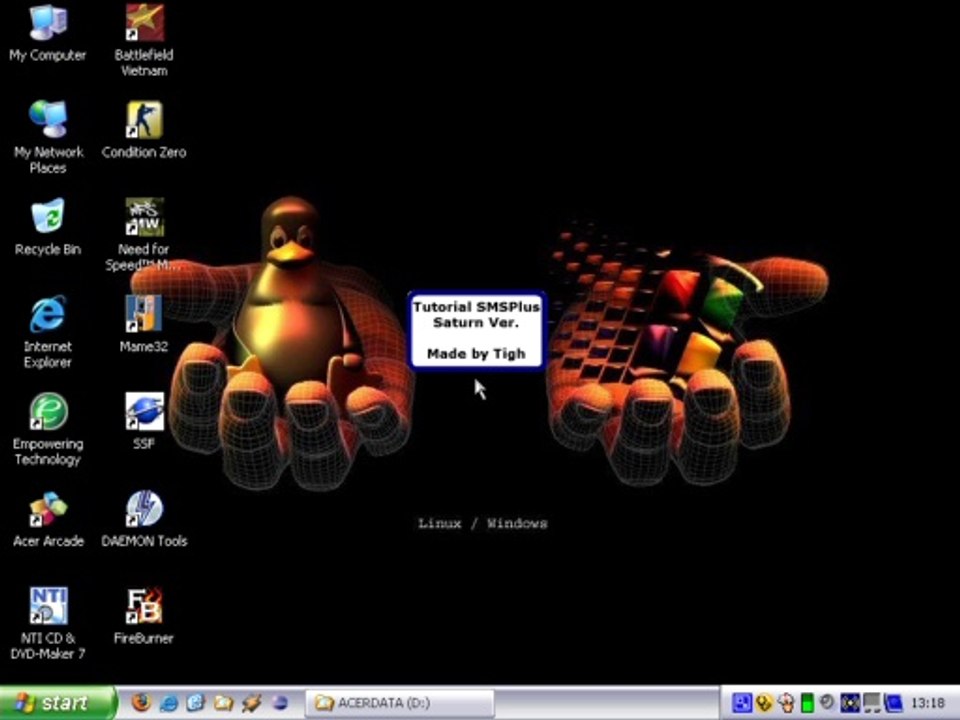Switch to ACERDATA (D:) taskbar window
This screenshot has width=960, height=720.
point(400,703)
